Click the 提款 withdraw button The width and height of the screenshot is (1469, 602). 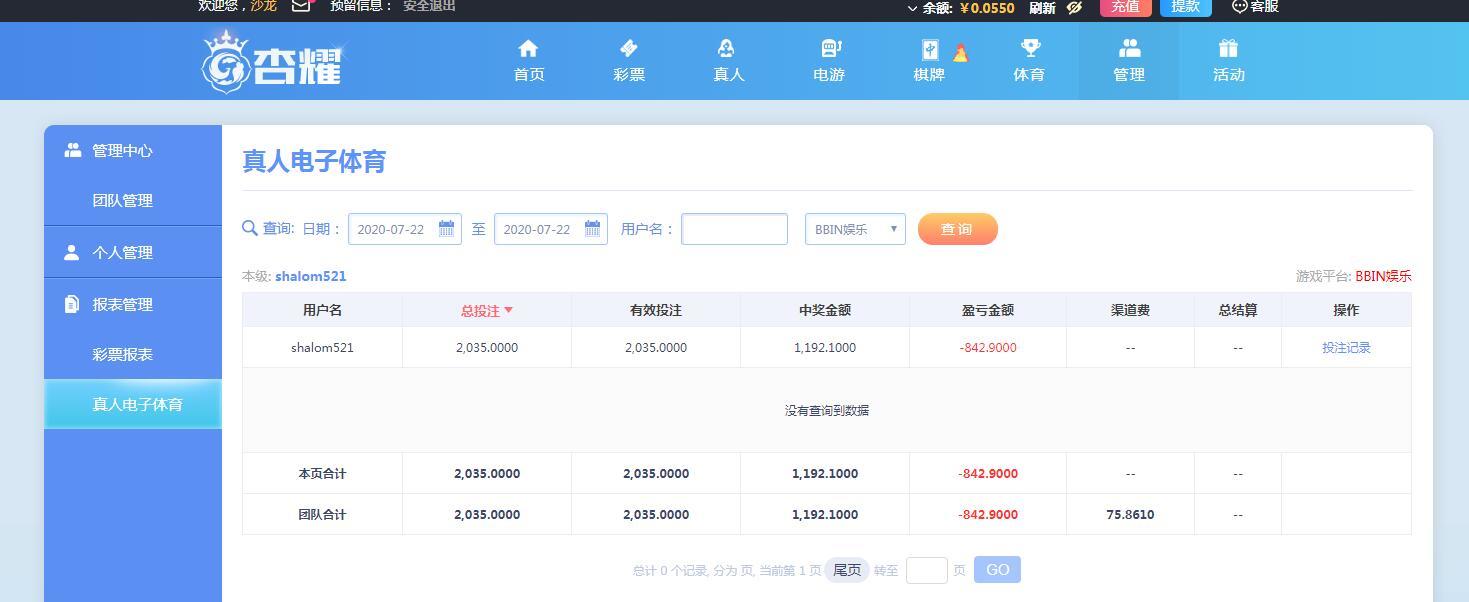coord(1186,6)
